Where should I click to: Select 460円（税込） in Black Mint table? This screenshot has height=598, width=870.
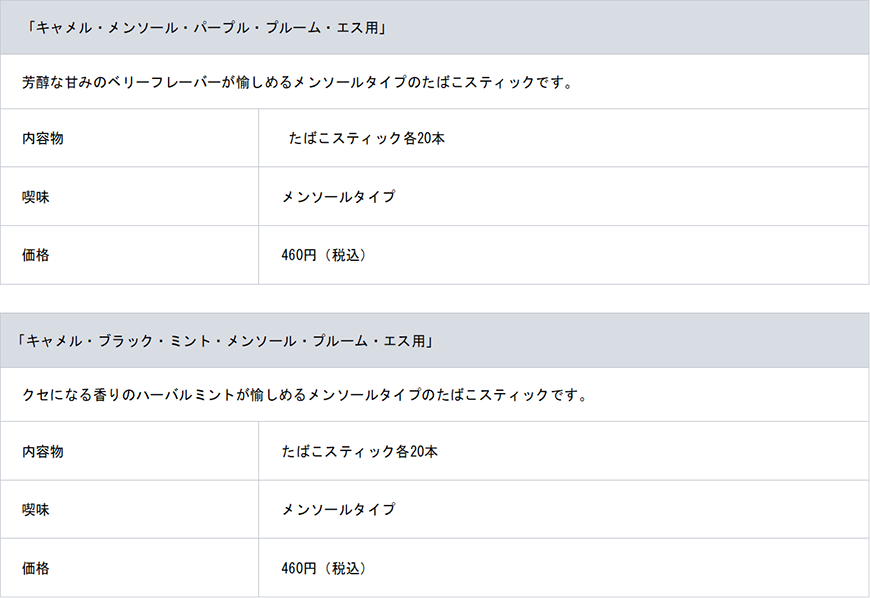(x=324, y=568)
